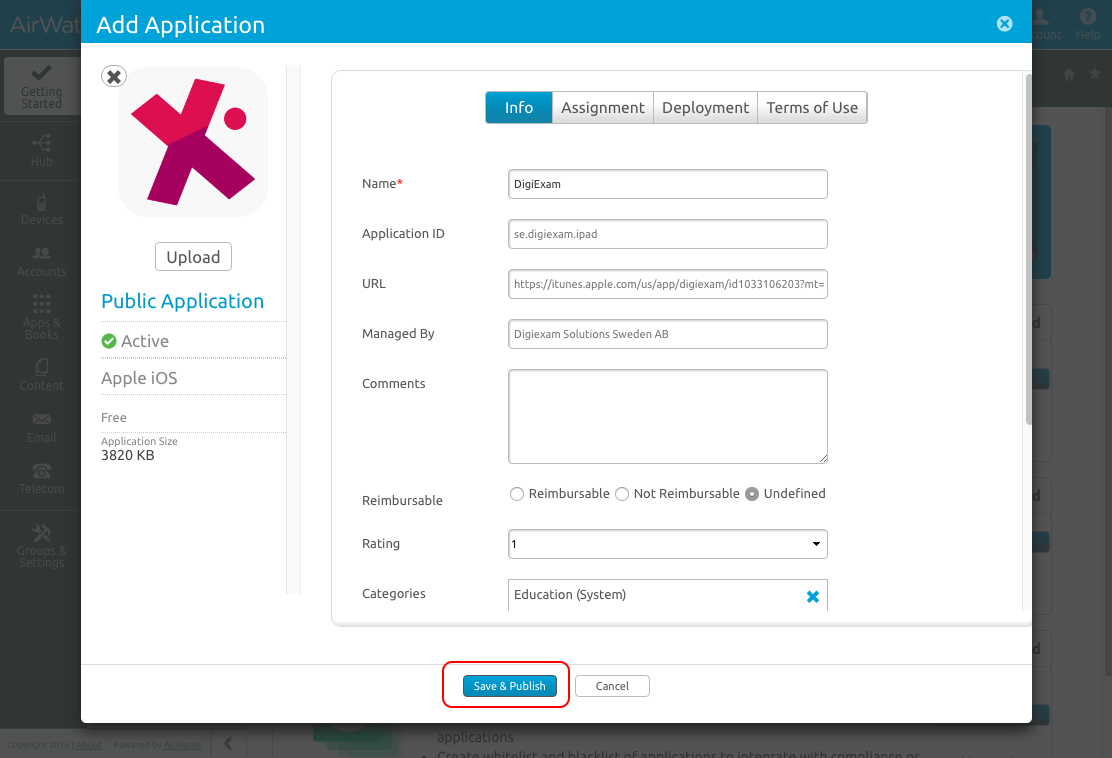1112x758 pixels.
Task: Open Telecom section in the sidebar
Action: pyautogui.click(x=41, y=479)
